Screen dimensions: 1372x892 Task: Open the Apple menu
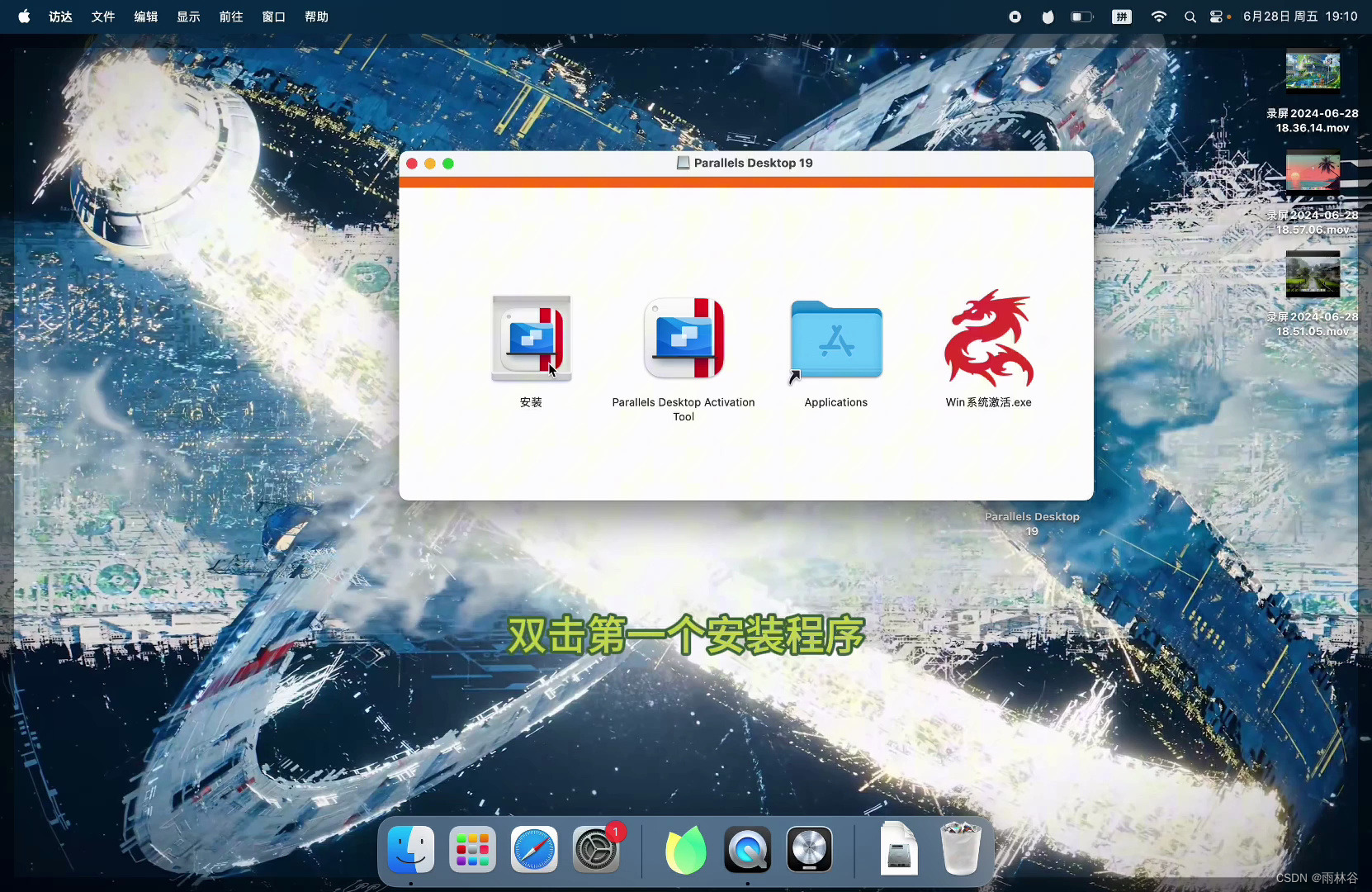coord(24,17)
